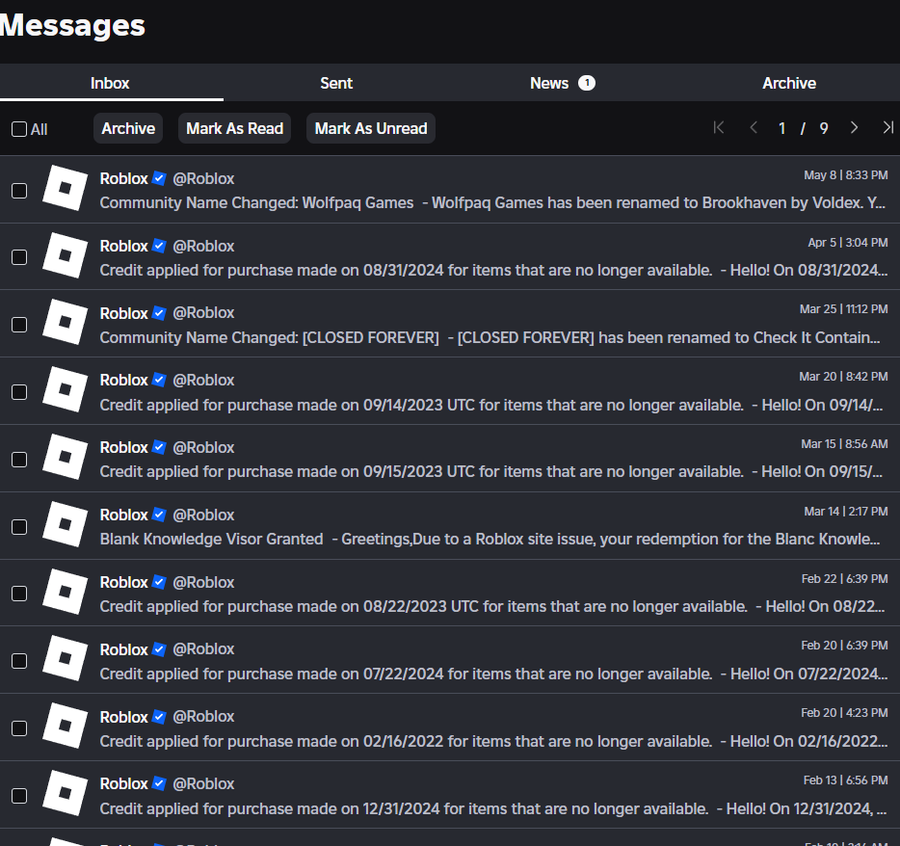
Task: Open the credit message for purchase on 08/31/2024
Action: click(450, 257)
